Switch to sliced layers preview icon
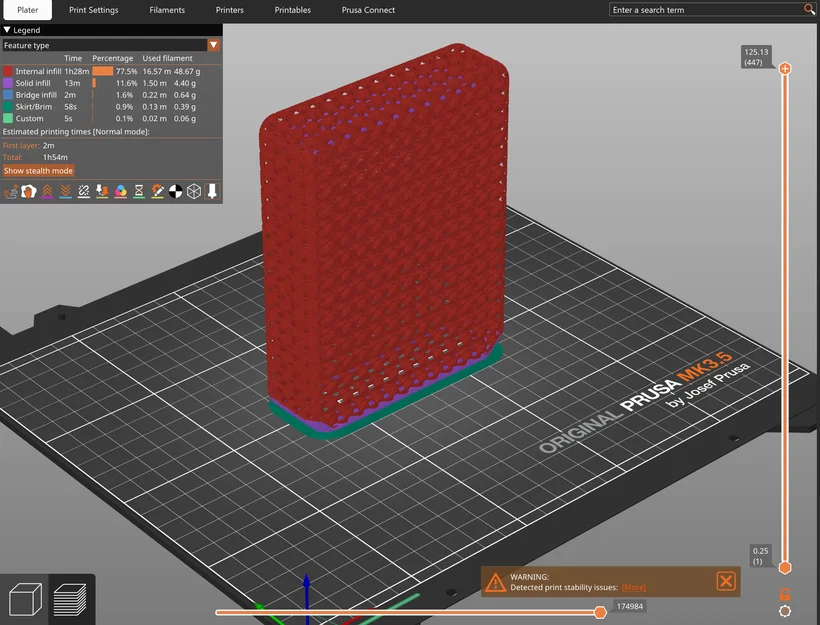The height and width of the screenshot is (625, 820). point(70,599)
